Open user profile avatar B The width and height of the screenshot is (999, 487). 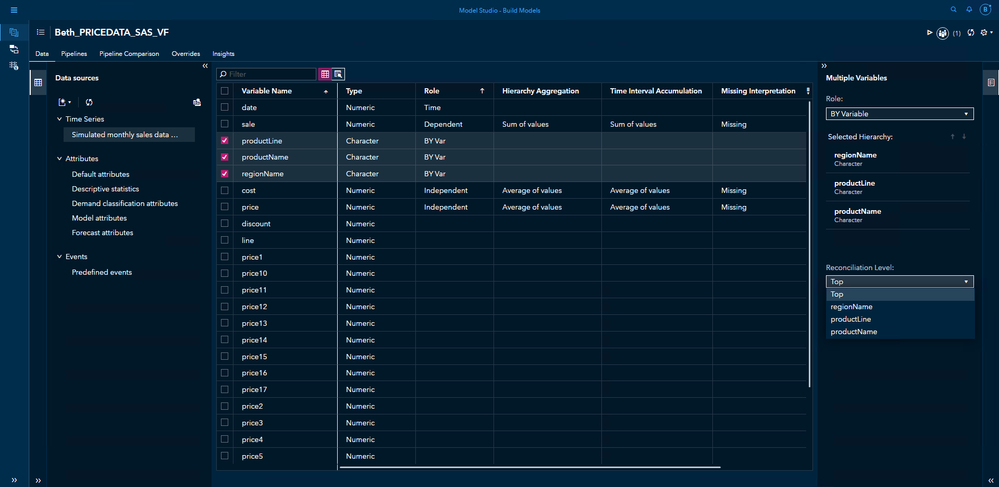pyautogui.click(x=987, y=10)
